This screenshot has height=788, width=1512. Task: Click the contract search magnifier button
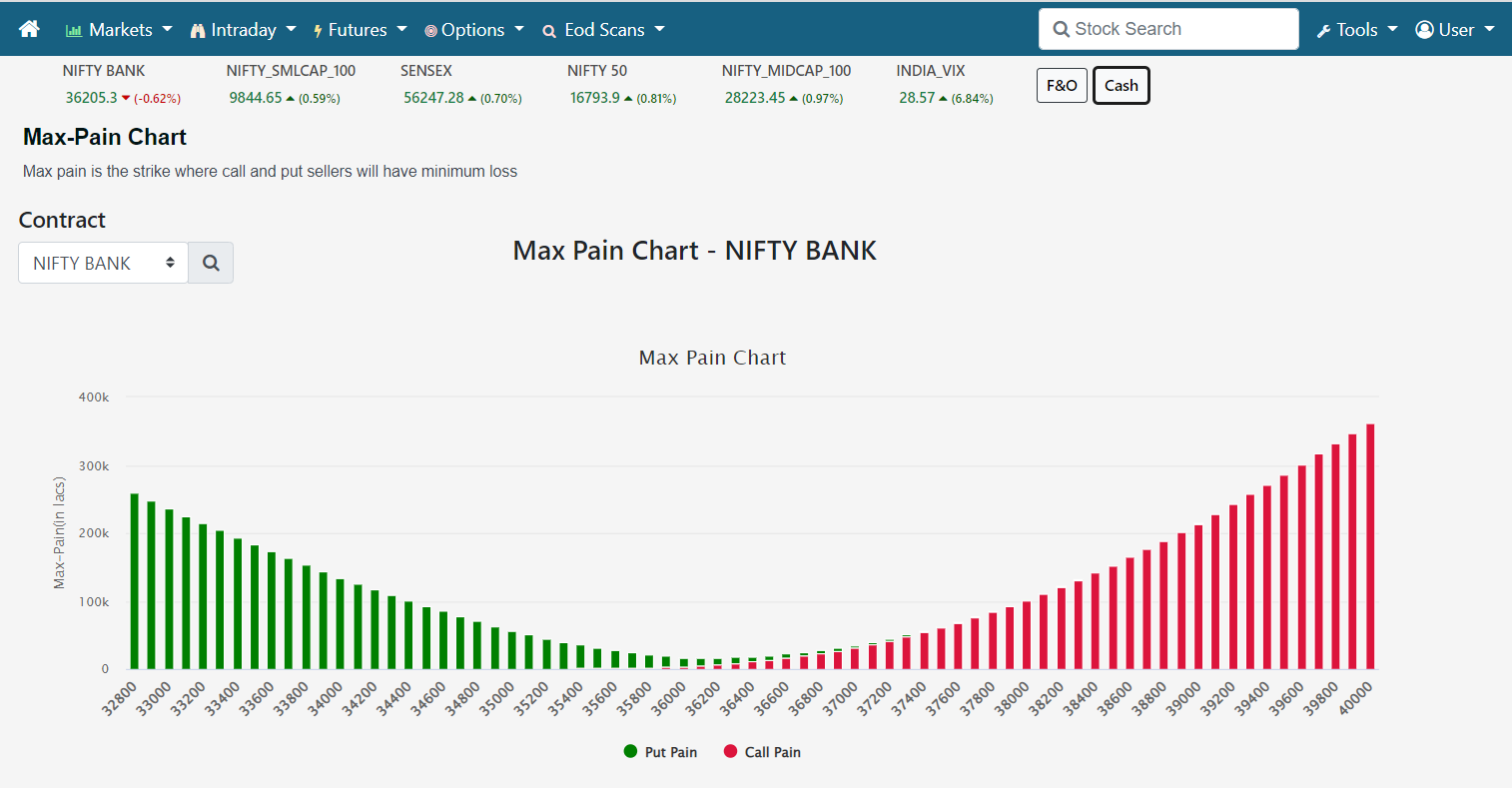pos(211,263)
